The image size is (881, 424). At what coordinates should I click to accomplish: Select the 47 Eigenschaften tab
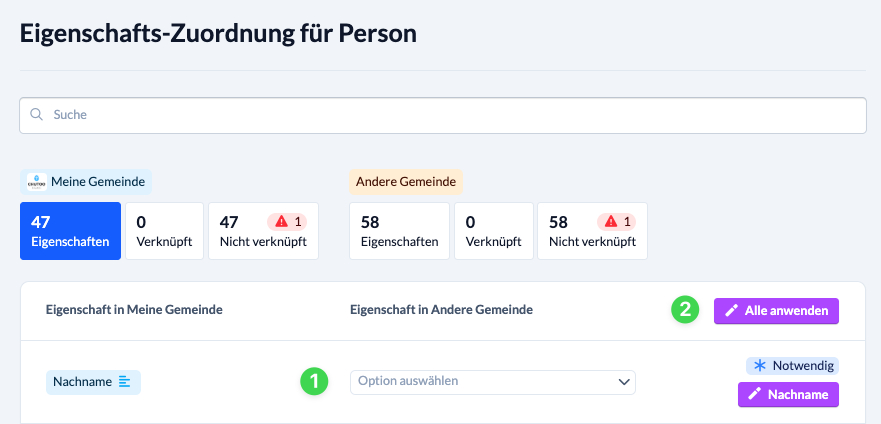click(x=70, y=231)
